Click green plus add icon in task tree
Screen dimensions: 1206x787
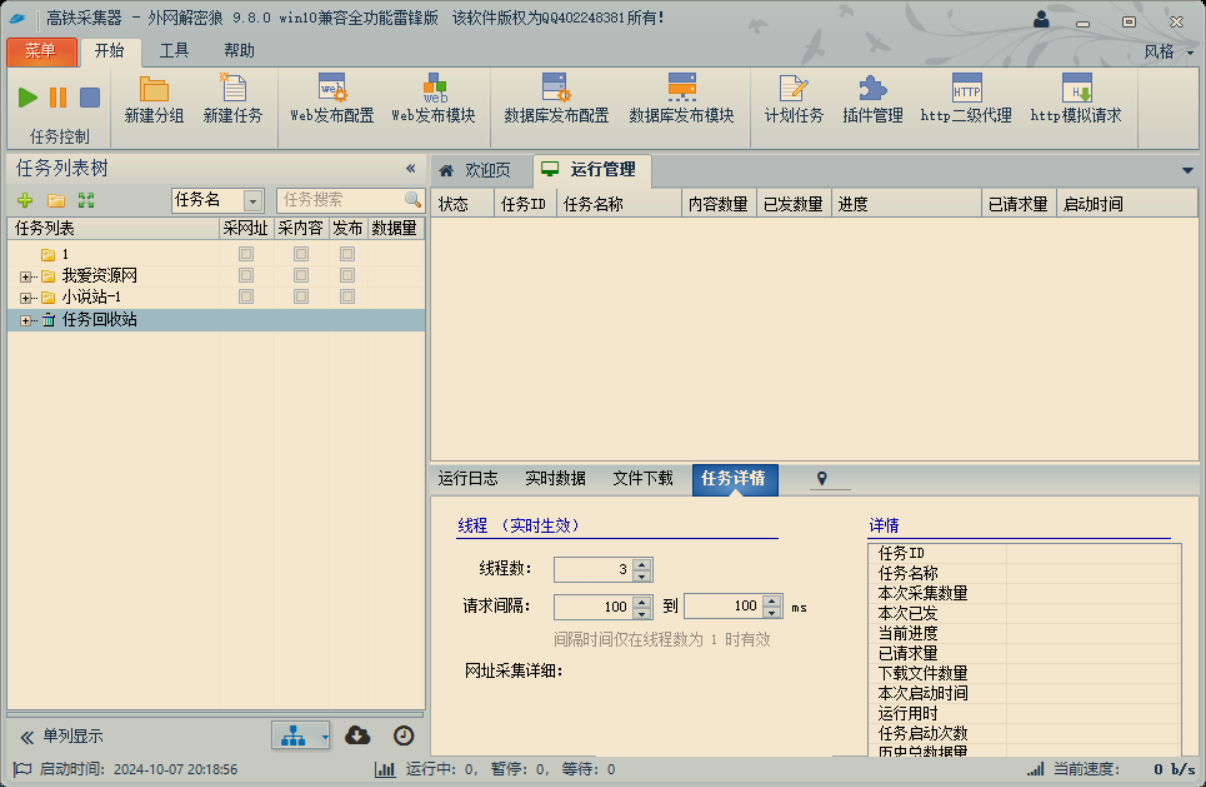(25, 201)
